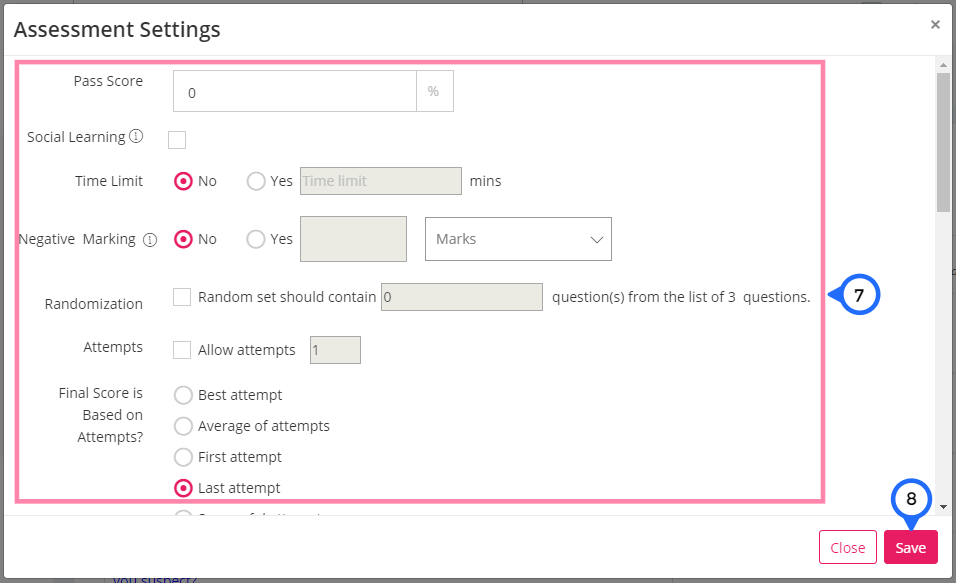
Task: Tick the Randomization random set checkbox
Action: tap(182, 297)
